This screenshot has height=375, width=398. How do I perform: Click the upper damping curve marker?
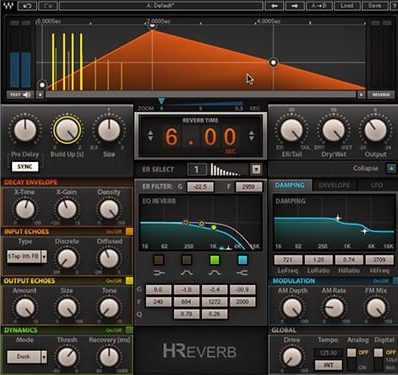338,218
